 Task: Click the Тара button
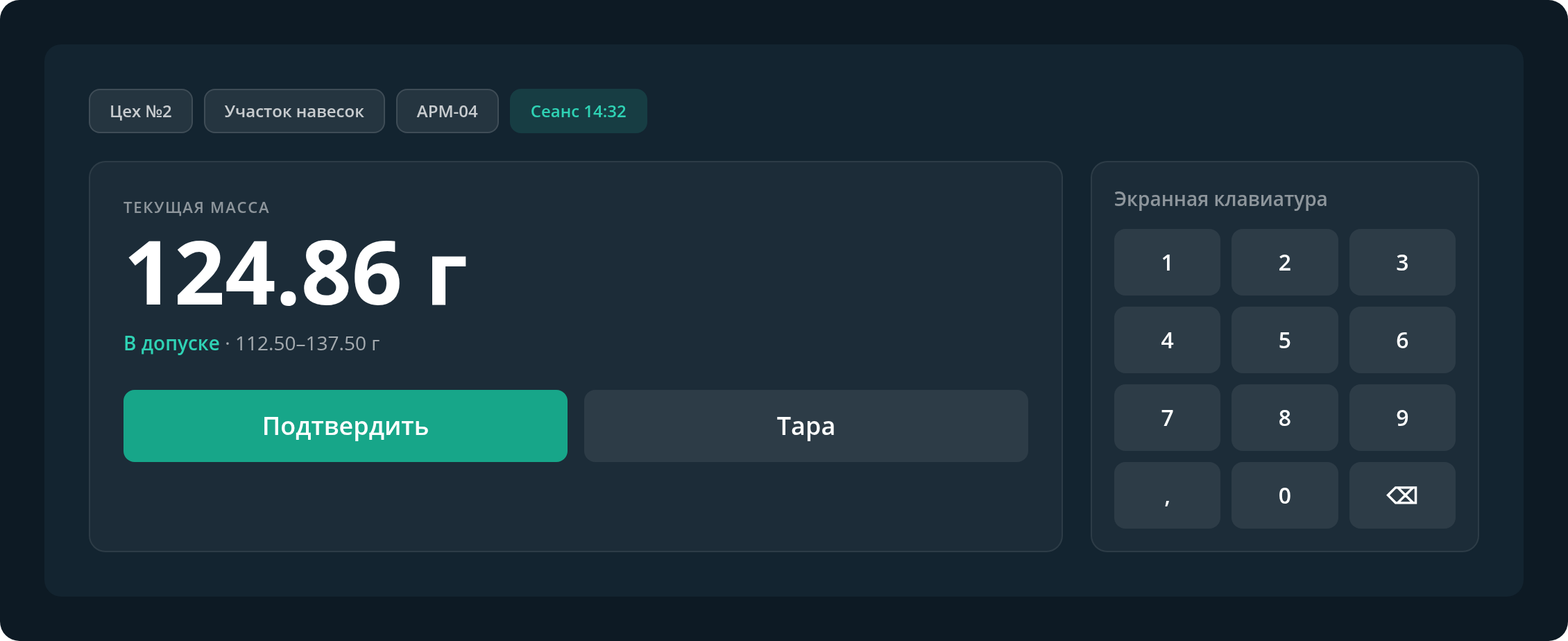point(806,426)
